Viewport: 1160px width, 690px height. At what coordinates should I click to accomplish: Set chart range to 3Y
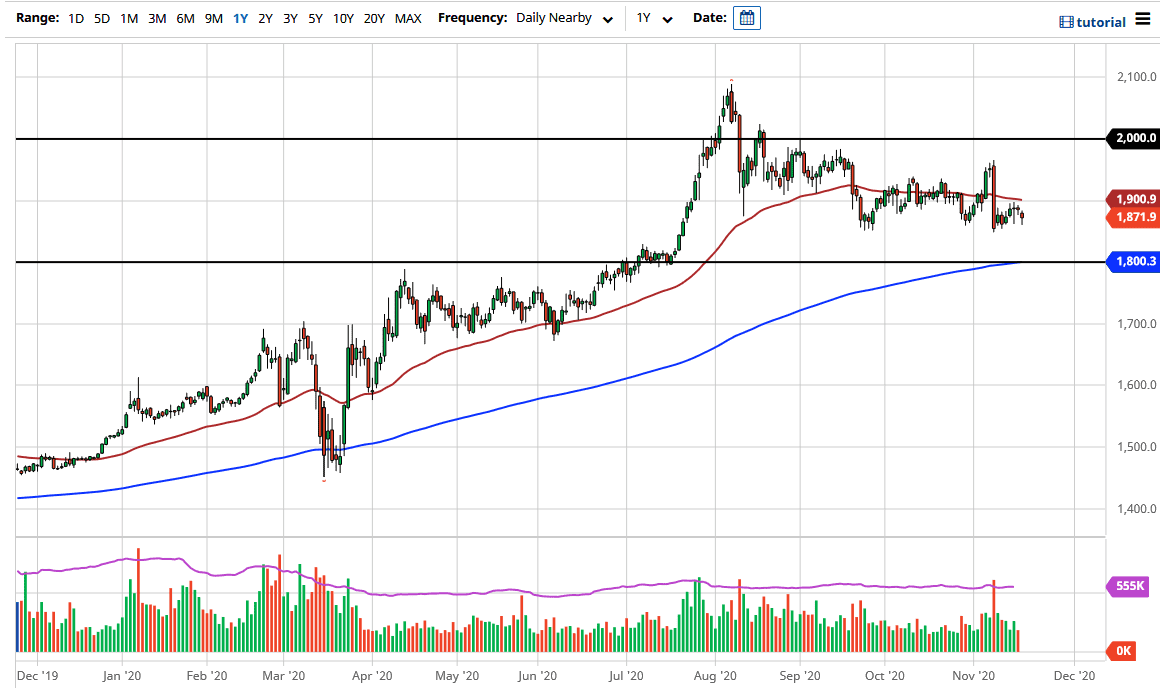coord(290,18)
